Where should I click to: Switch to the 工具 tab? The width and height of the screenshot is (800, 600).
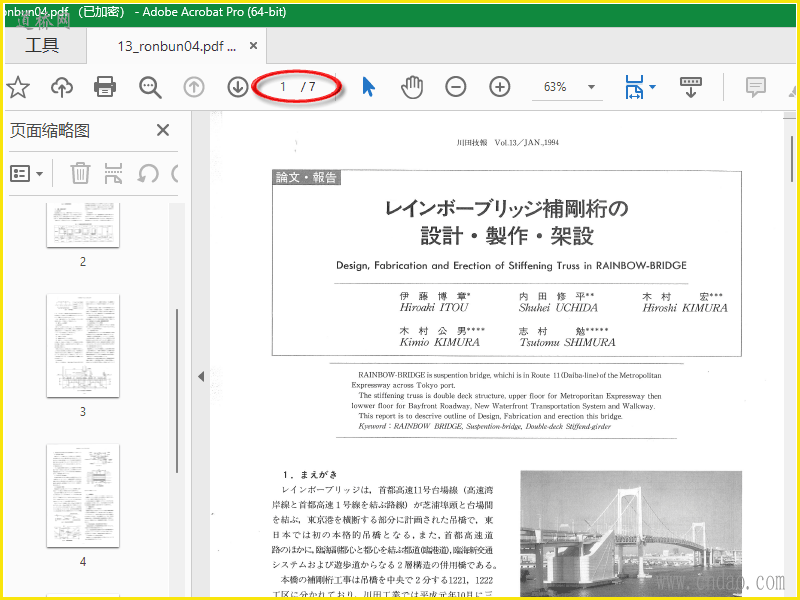pyautogui.click(x=42, y=46)
